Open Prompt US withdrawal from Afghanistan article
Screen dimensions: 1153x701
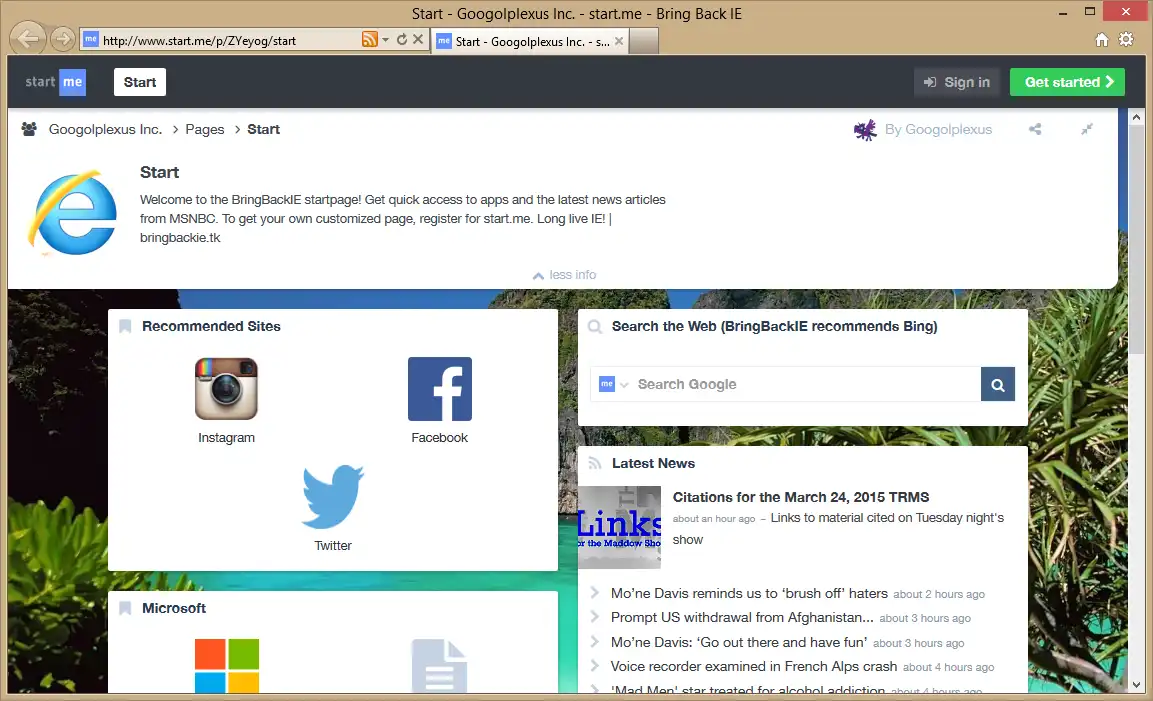742,618
